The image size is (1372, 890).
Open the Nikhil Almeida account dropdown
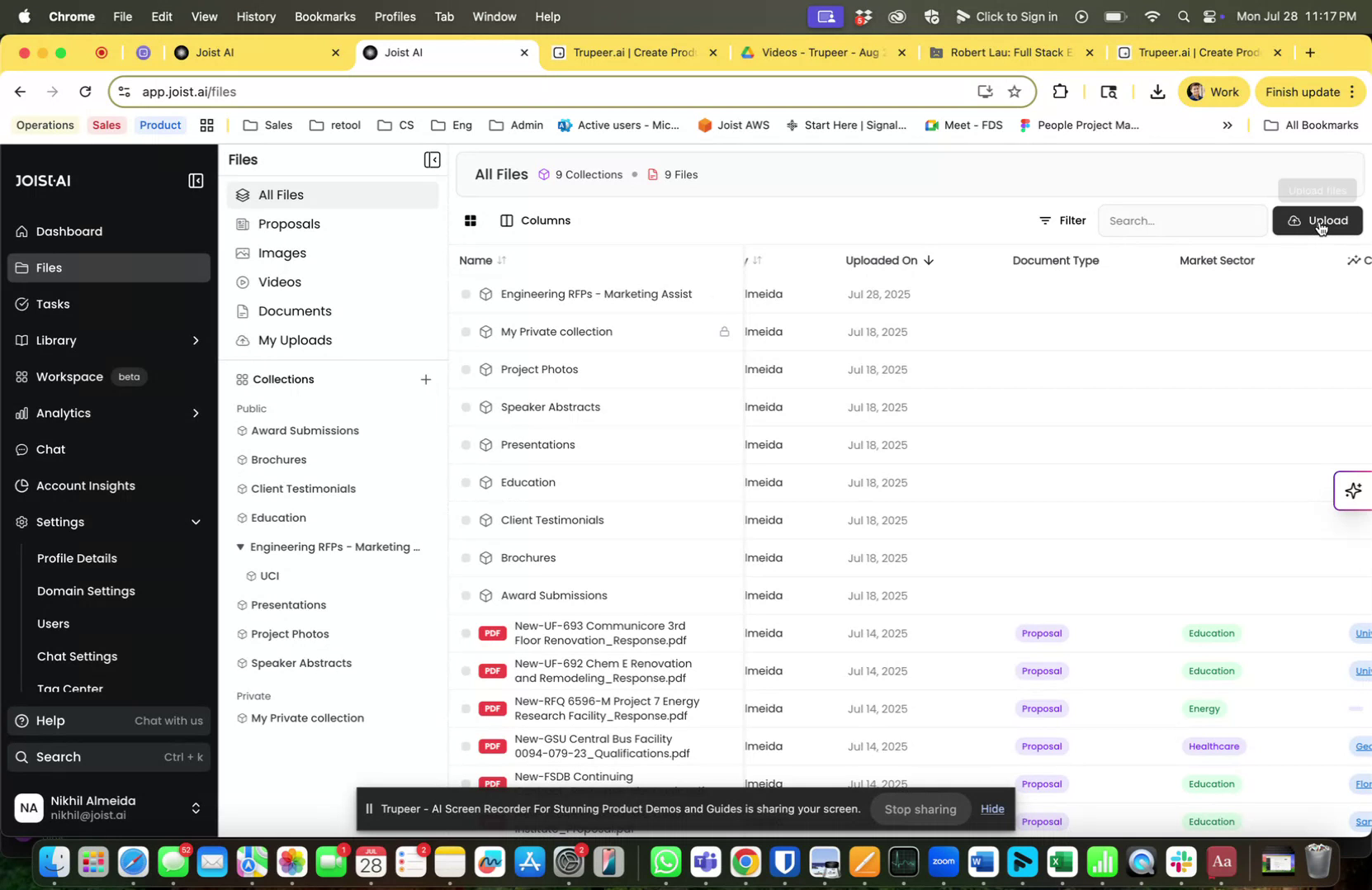196,807
